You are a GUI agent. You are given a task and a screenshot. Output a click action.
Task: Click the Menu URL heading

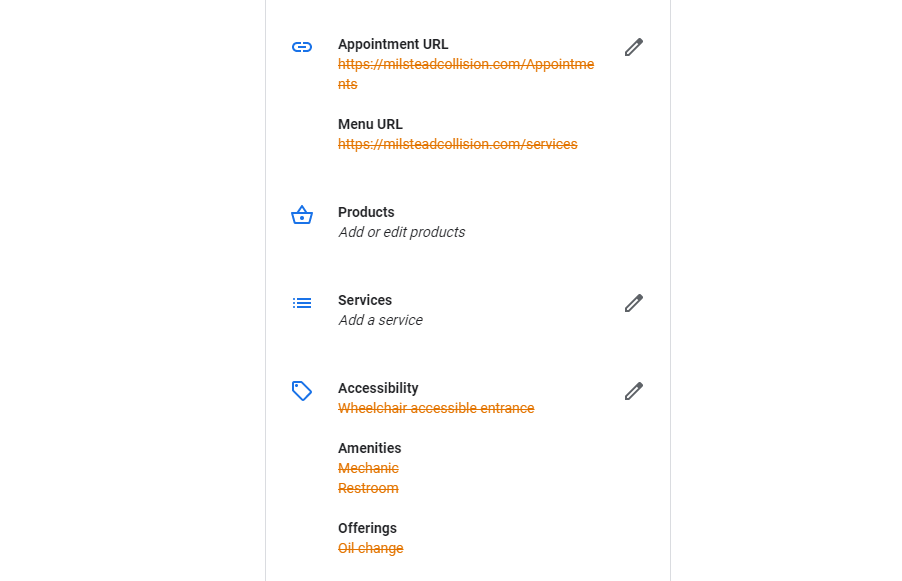click(x=370, y=124)
